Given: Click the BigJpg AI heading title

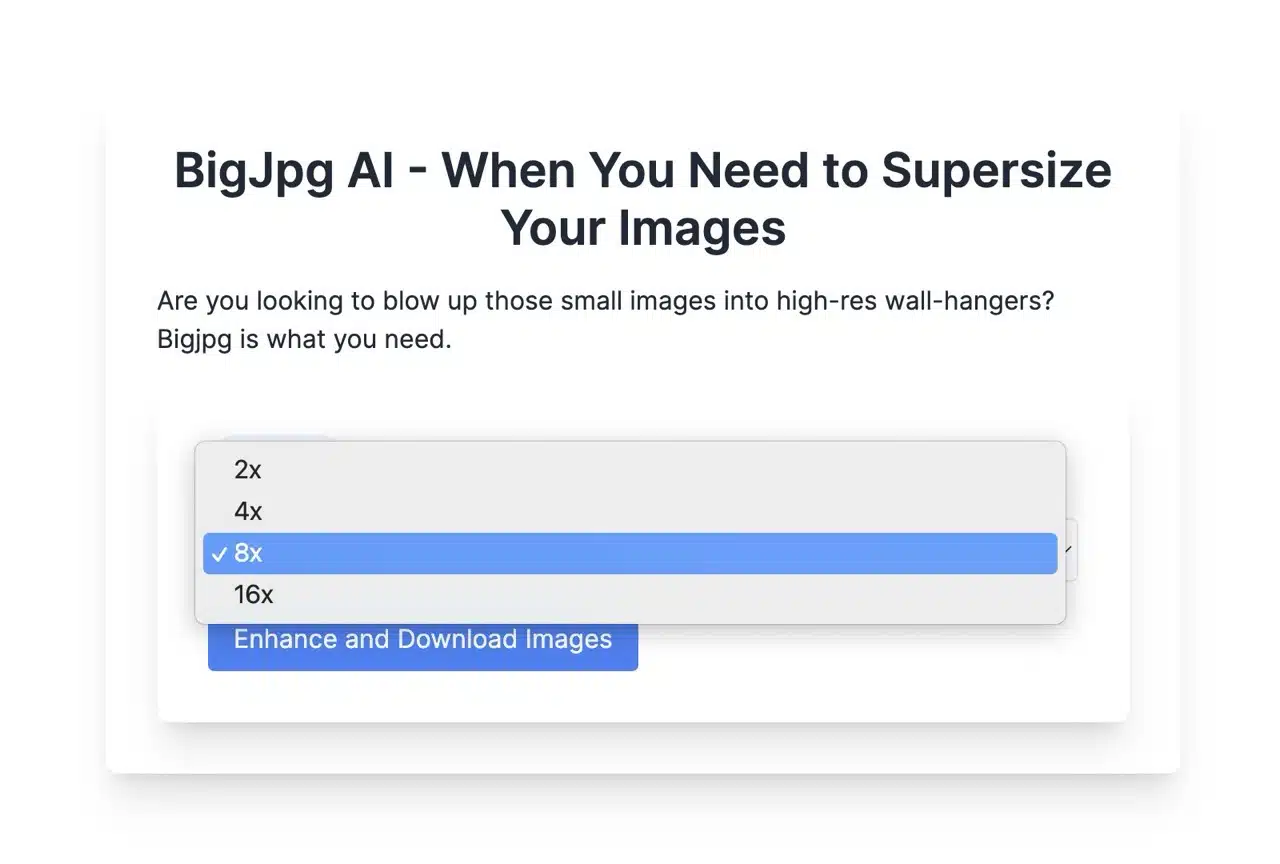Looking at the screenshot, I should 642,170.
